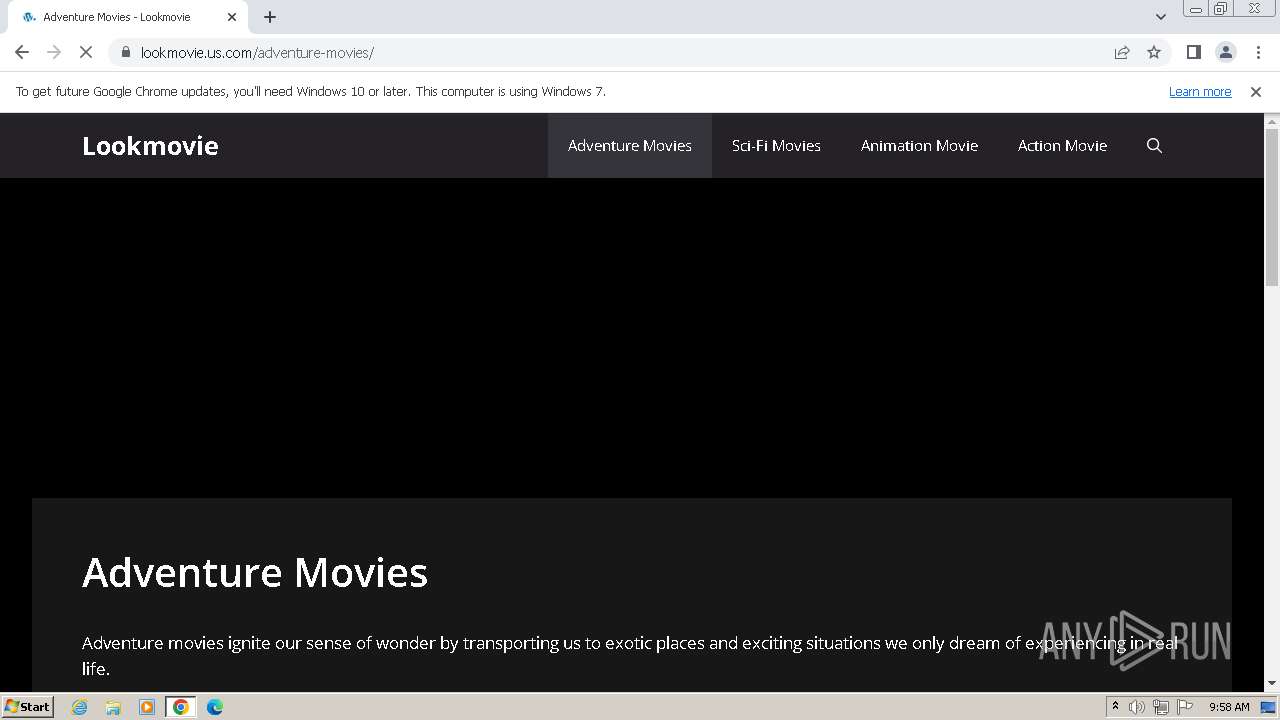Follow the Learn more link

coord(1200,92)
